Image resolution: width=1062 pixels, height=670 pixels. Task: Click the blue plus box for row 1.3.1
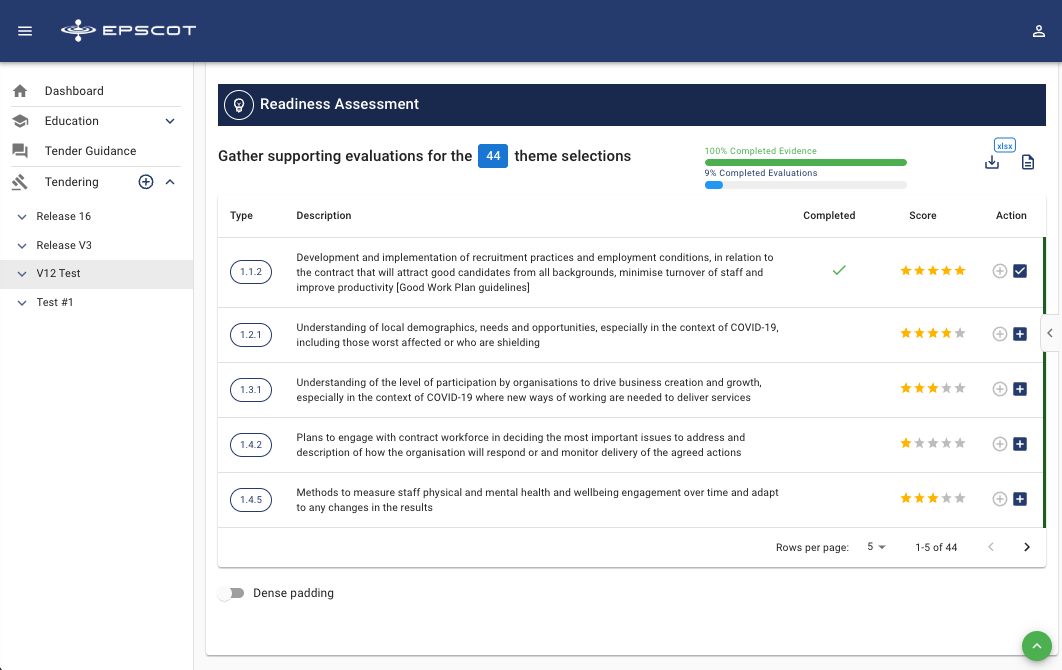[1020, 389]
